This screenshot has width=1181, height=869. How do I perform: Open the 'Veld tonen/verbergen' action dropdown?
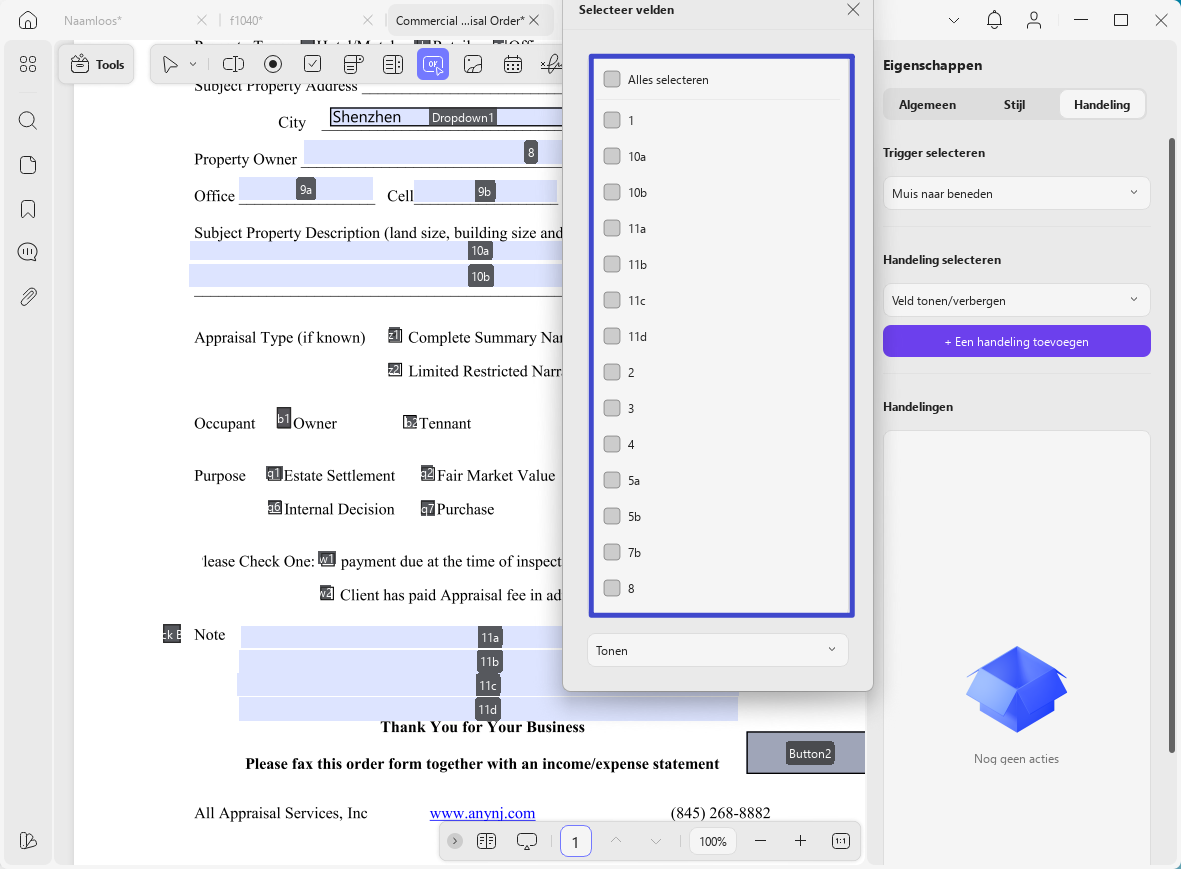click(x=1016, y=300)
